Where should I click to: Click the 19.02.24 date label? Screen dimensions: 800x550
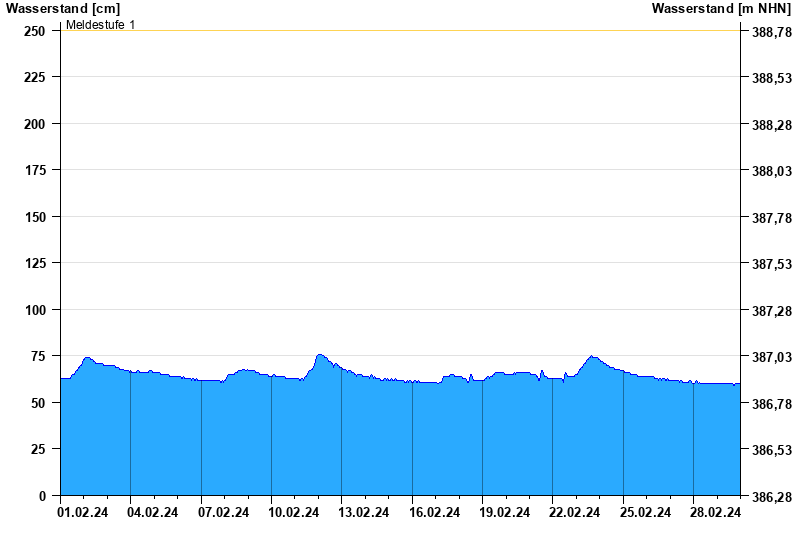505,513
